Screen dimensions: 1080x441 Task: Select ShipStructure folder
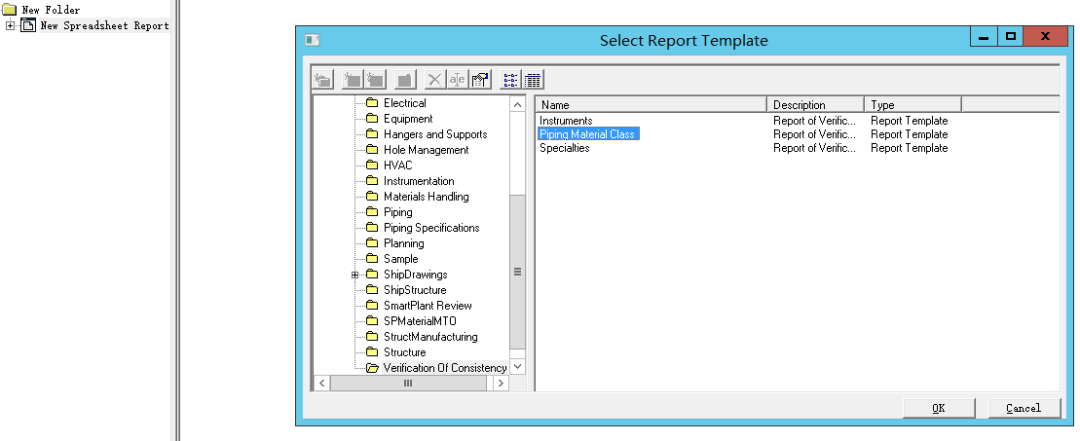click(x=415, y=290)
